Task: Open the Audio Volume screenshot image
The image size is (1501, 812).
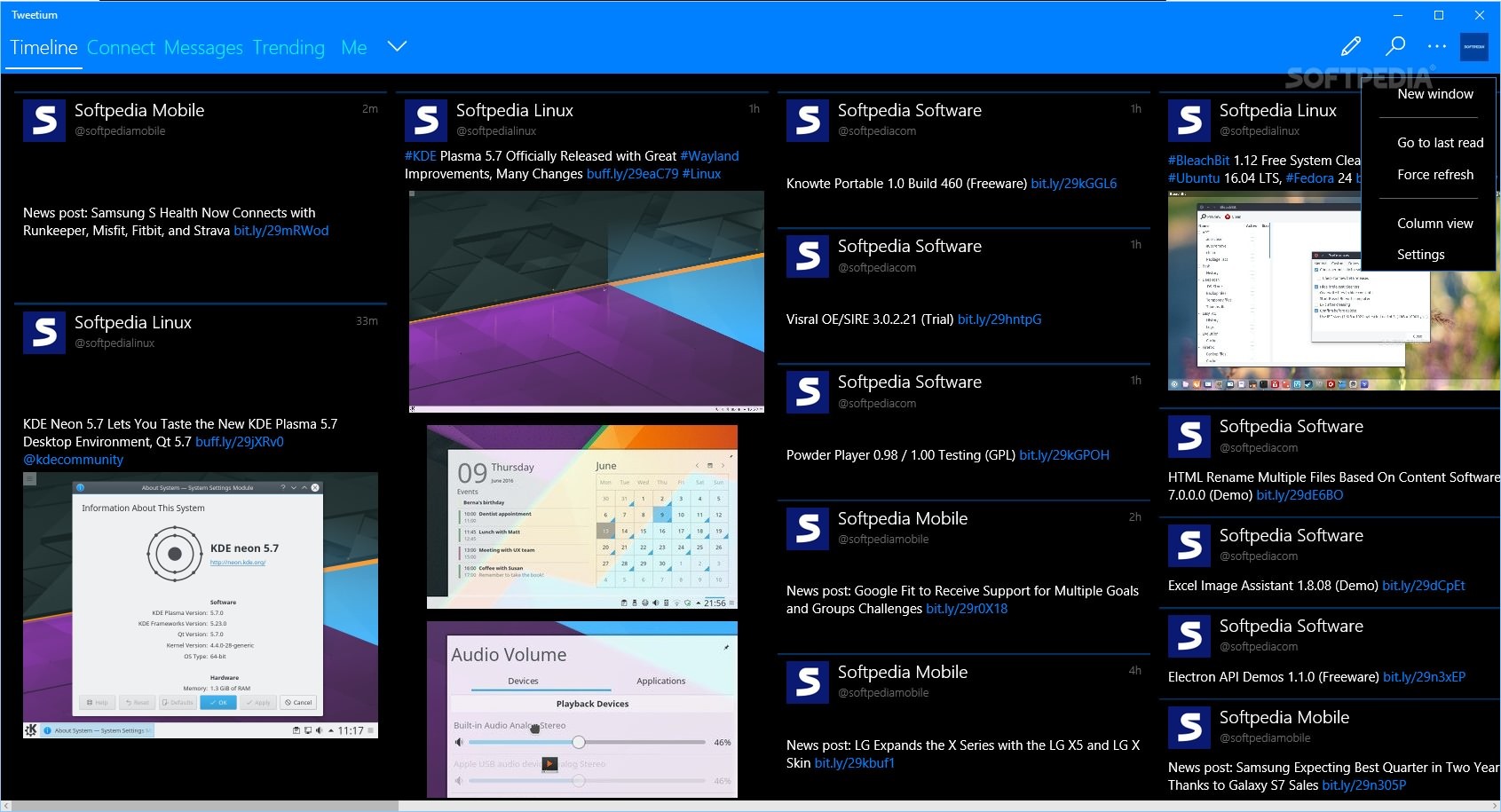Action: 582,709
